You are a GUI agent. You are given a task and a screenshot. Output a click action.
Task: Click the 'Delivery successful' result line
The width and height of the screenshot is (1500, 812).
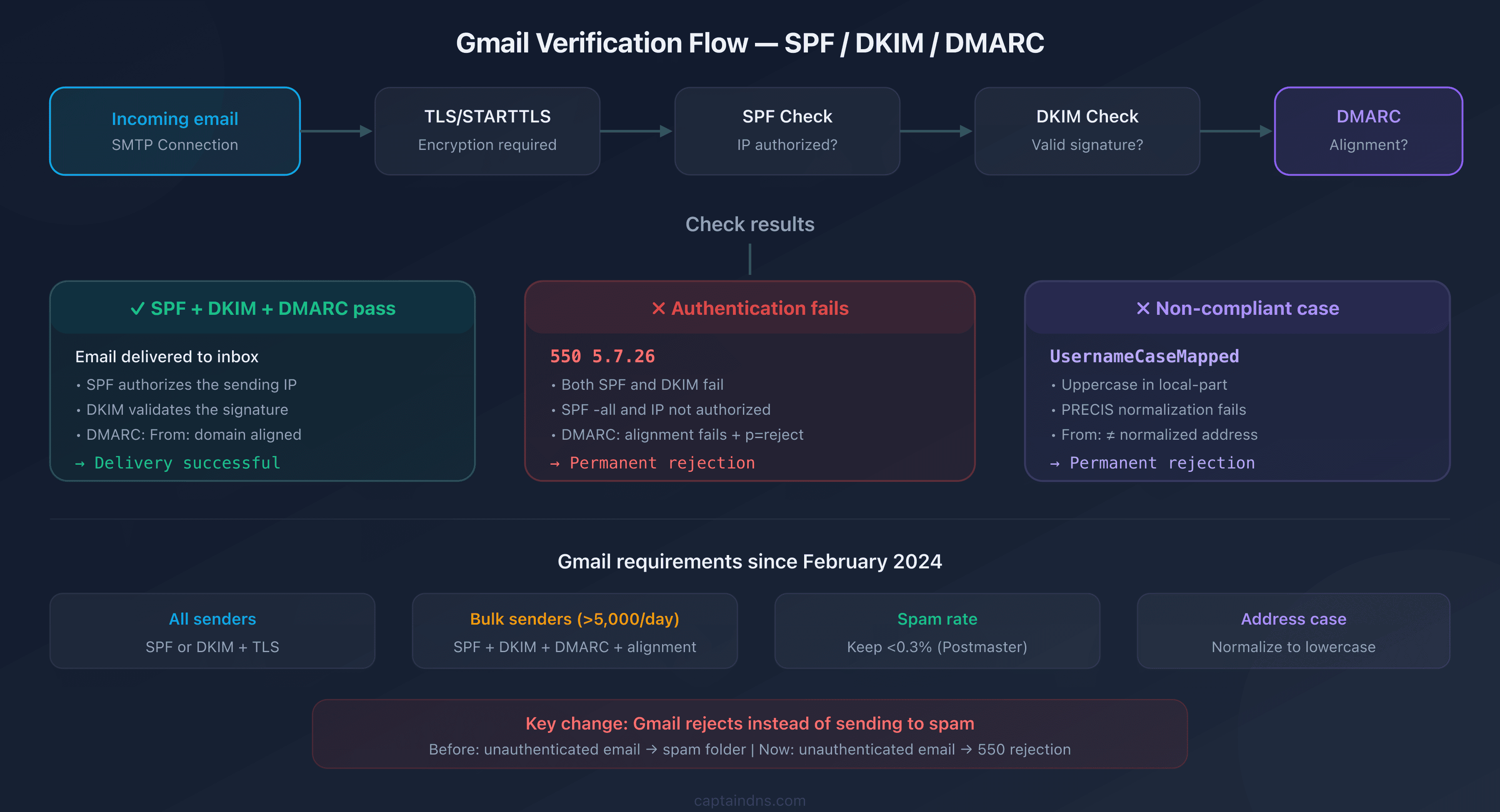click(178, 463)
